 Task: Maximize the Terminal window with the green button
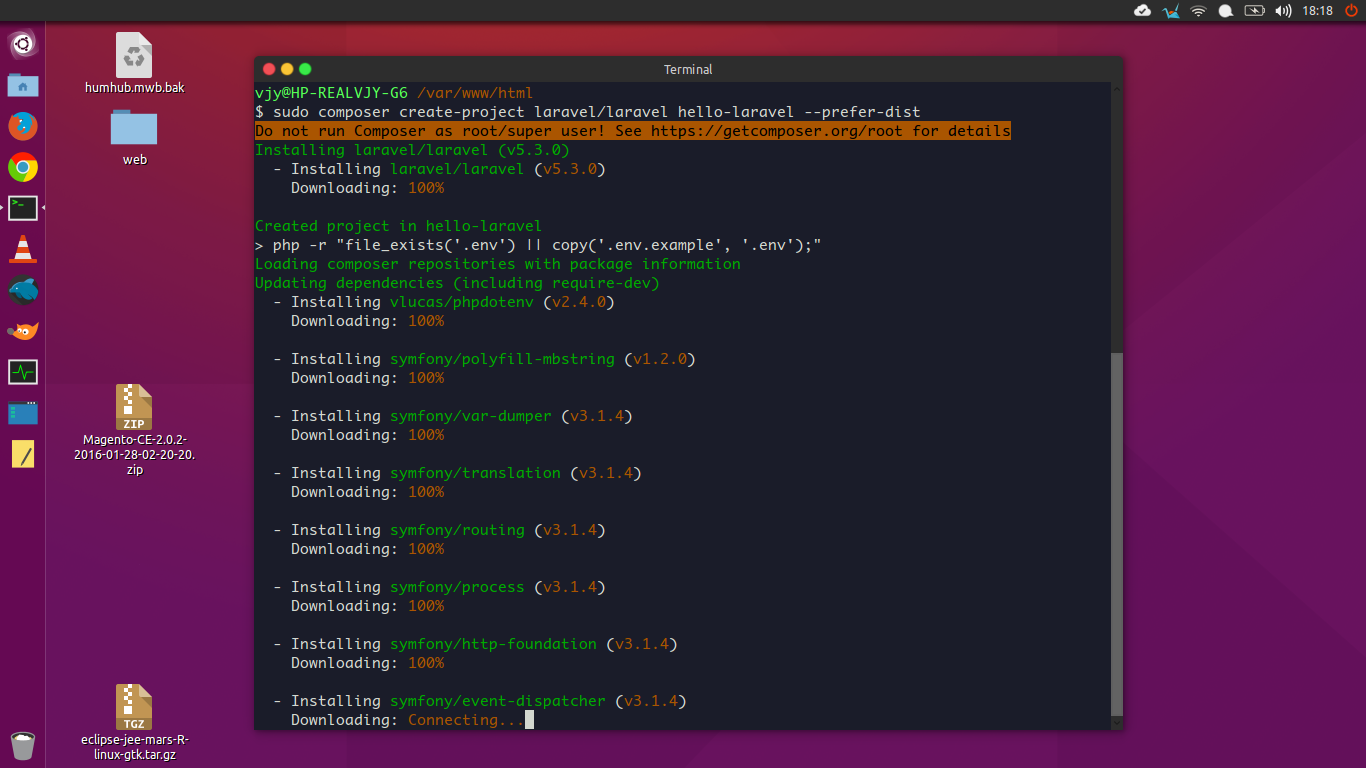tap(305, 69)
